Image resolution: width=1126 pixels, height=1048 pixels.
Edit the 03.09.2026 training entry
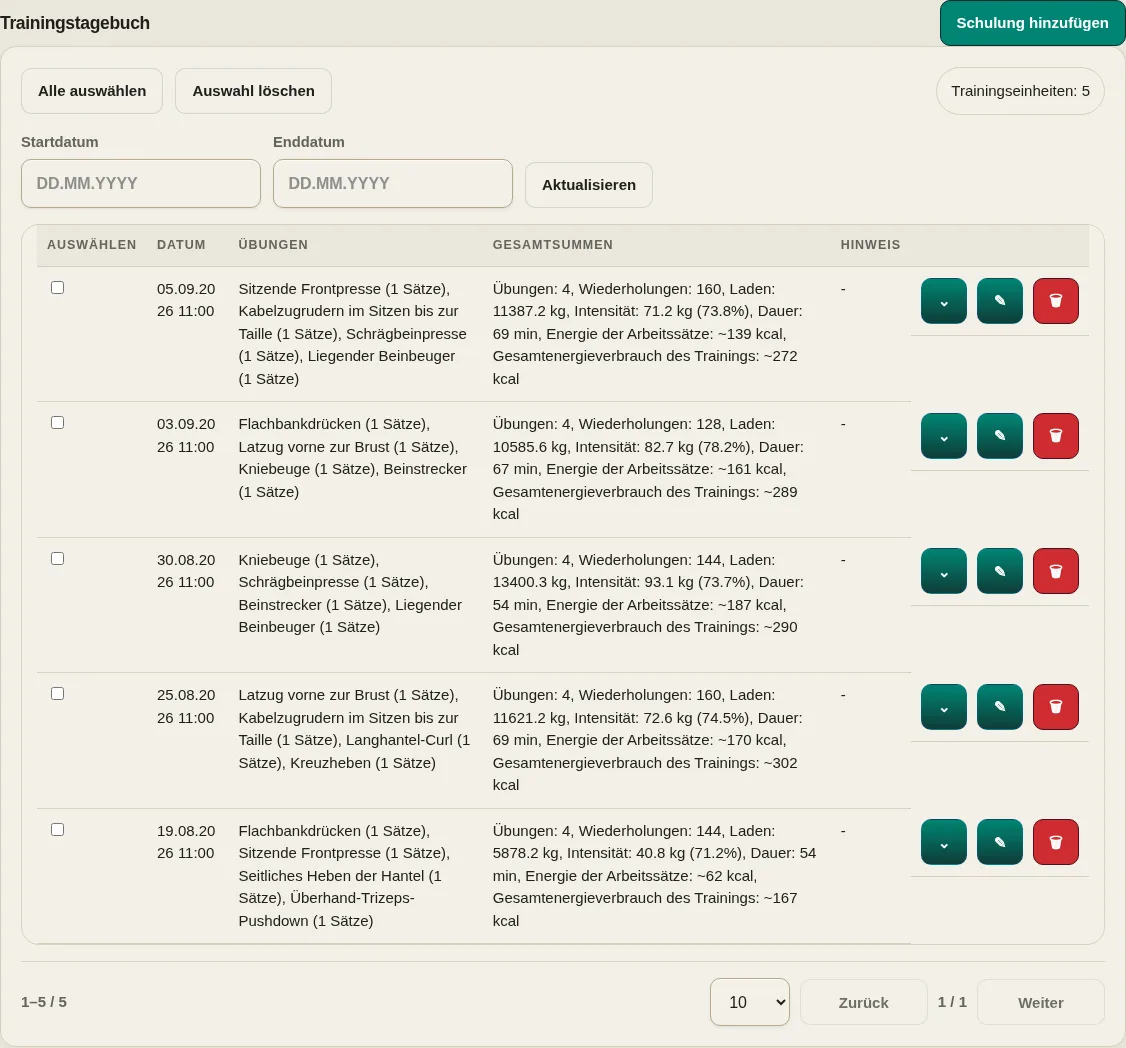[x=1000, y=436]
